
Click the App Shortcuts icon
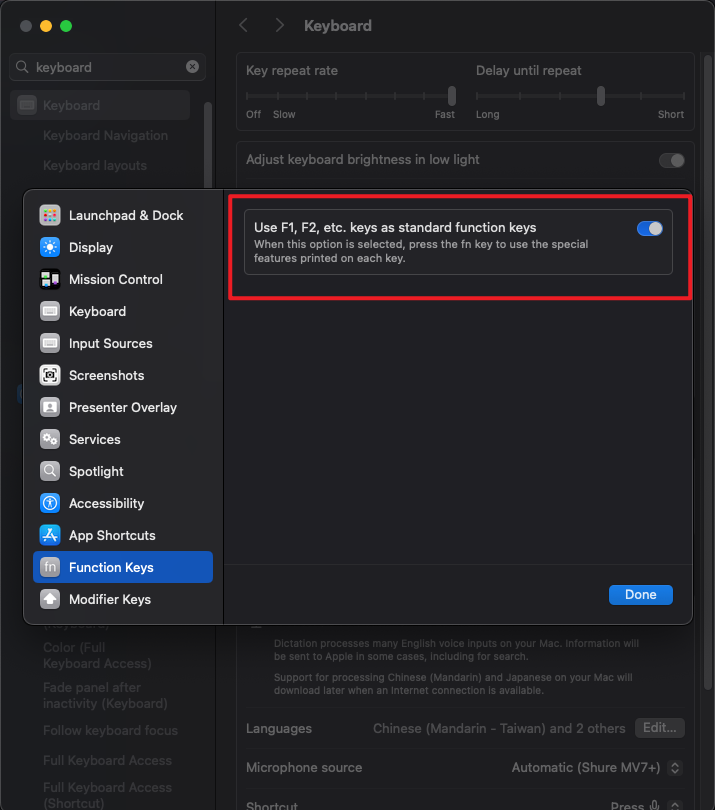tap(50, 535)
